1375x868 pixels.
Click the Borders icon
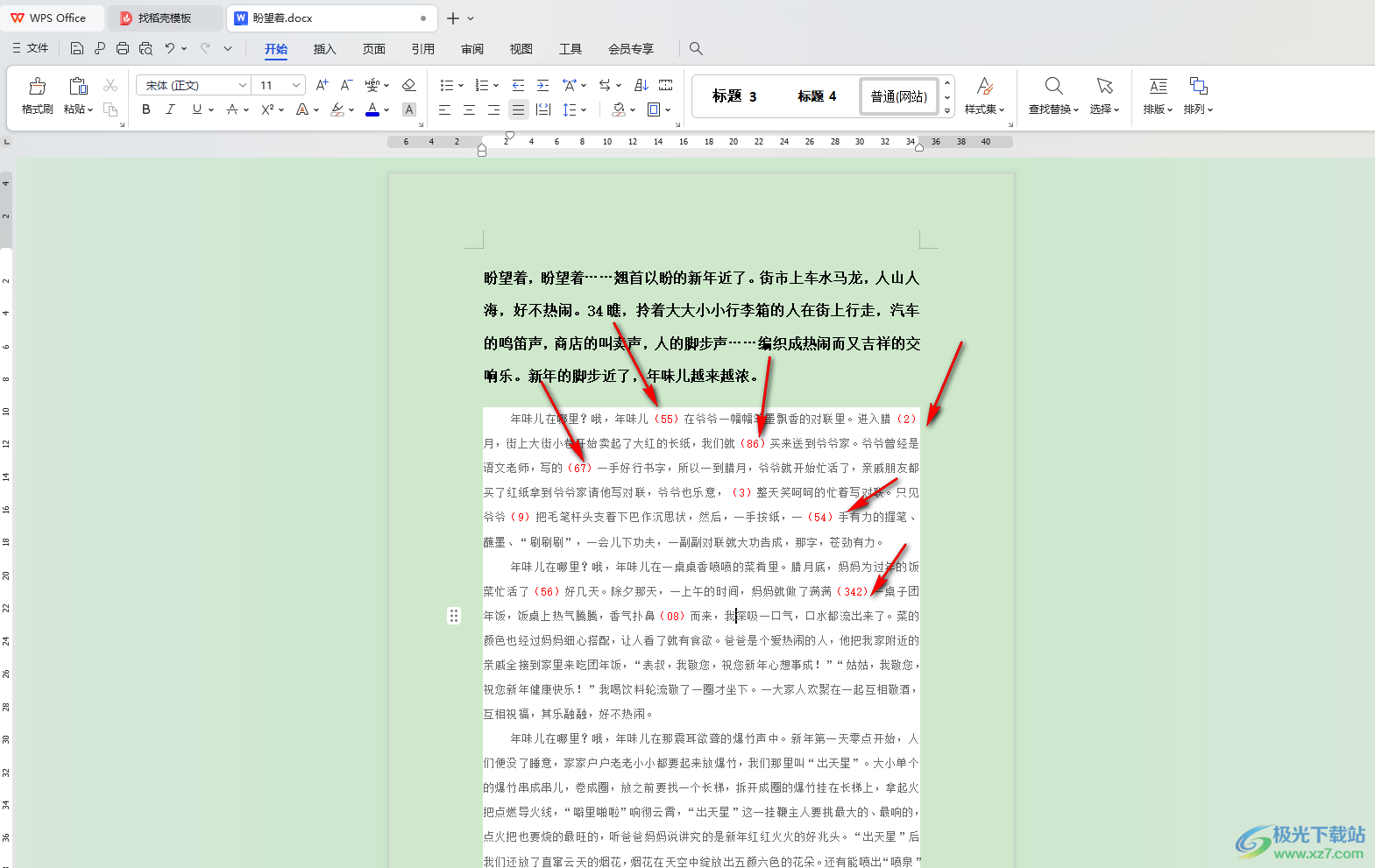point(654,109)
